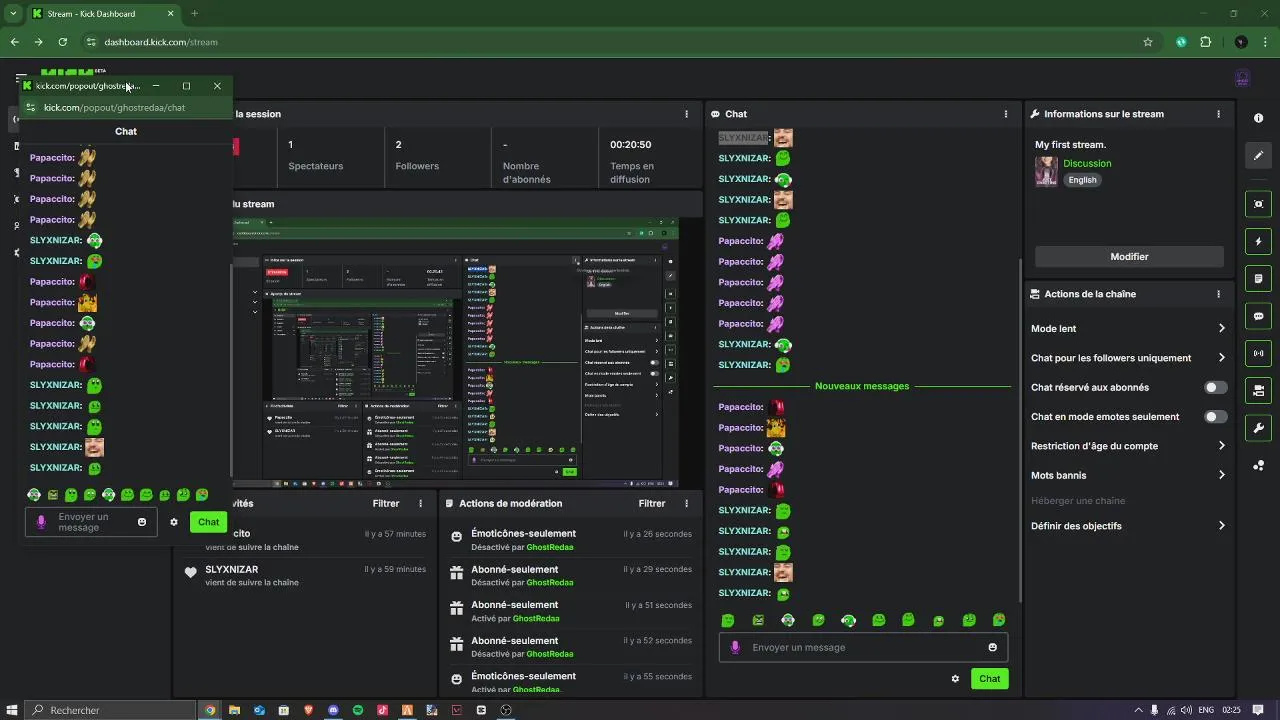Click the English language tag
The width and height of the screenshot is (1280, 720).
(1082, 180)
